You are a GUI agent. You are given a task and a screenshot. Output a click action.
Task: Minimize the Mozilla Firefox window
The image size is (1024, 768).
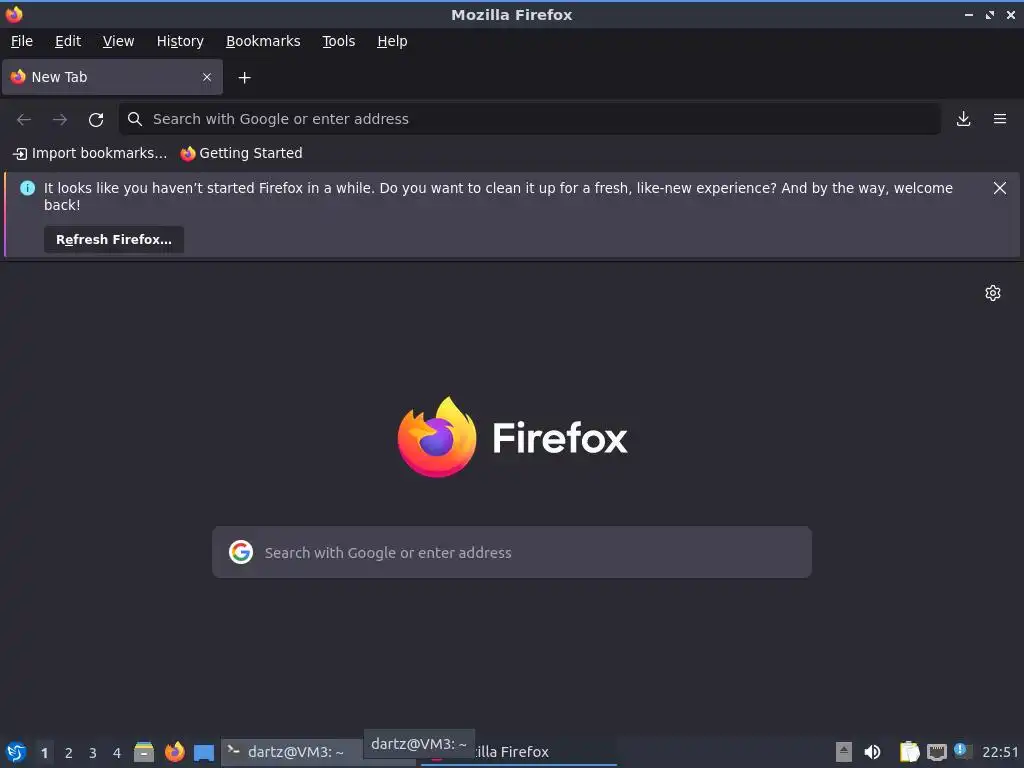pyautogui.click(x=969, y=15)
